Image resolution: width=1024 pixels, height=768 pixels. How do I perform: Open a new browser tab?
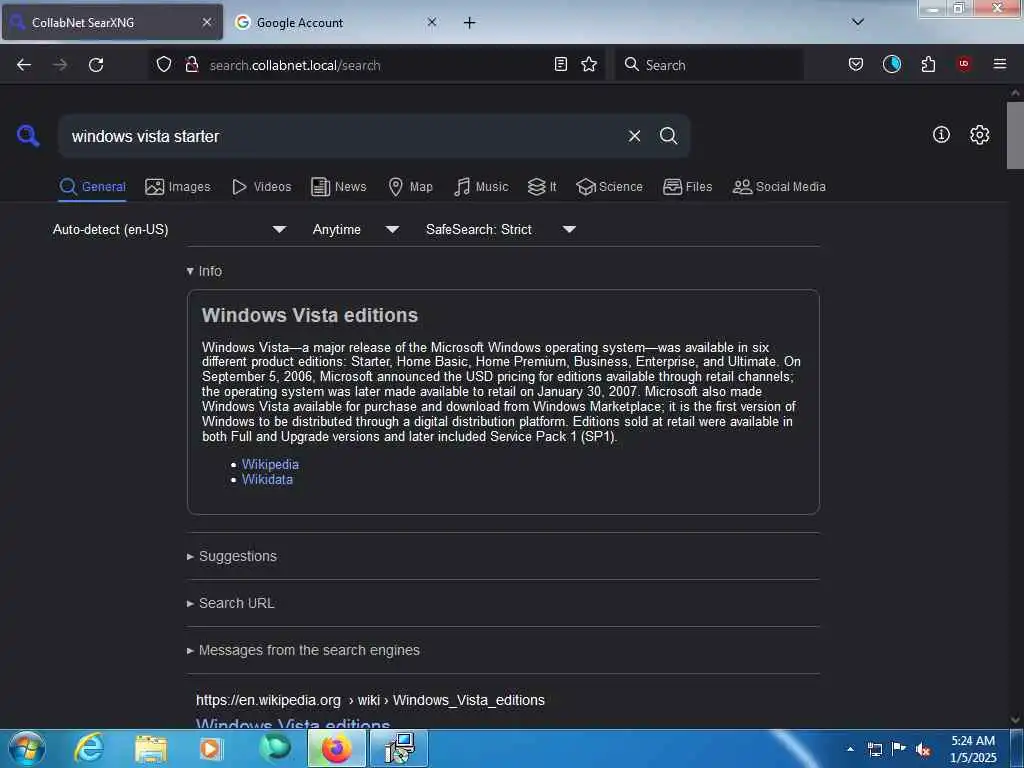tap(470, 23)
